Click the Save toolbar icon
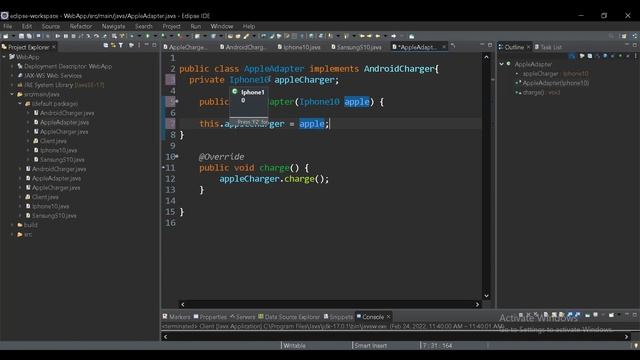This screenshot has width=640, height=360. coord(21,36)
